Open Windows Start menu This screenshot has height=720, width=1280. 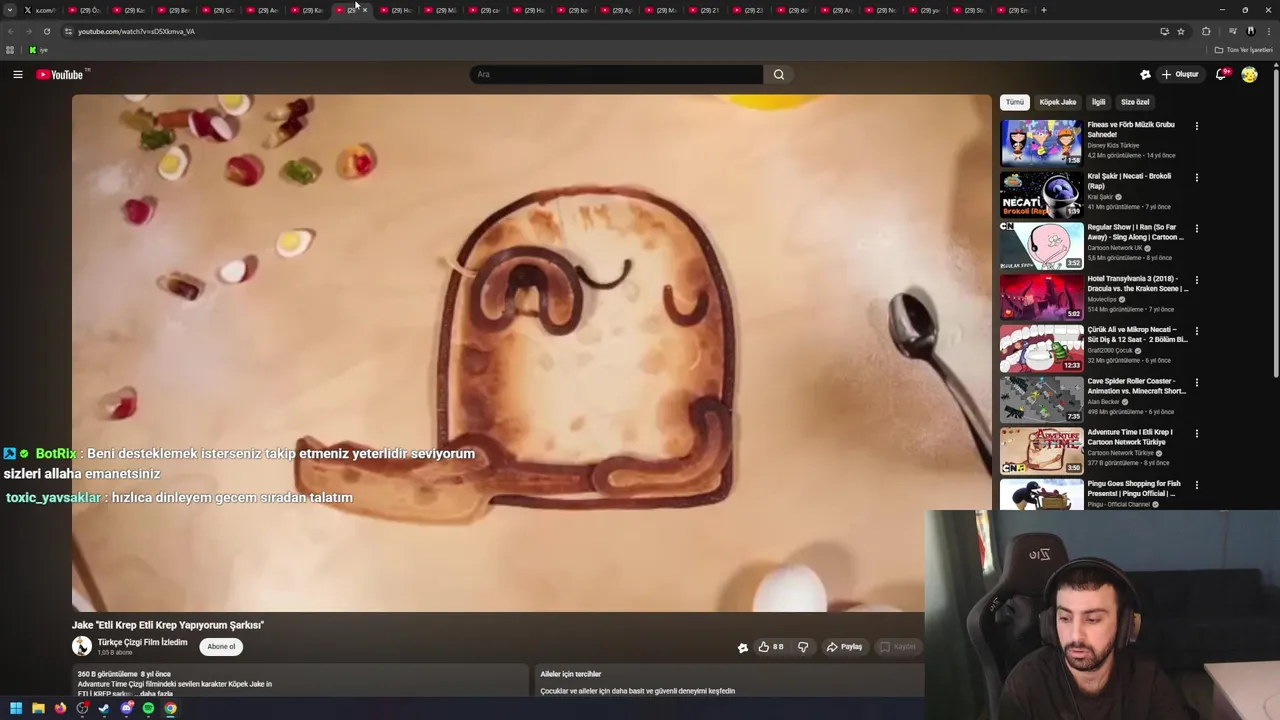tap(16, 708)
